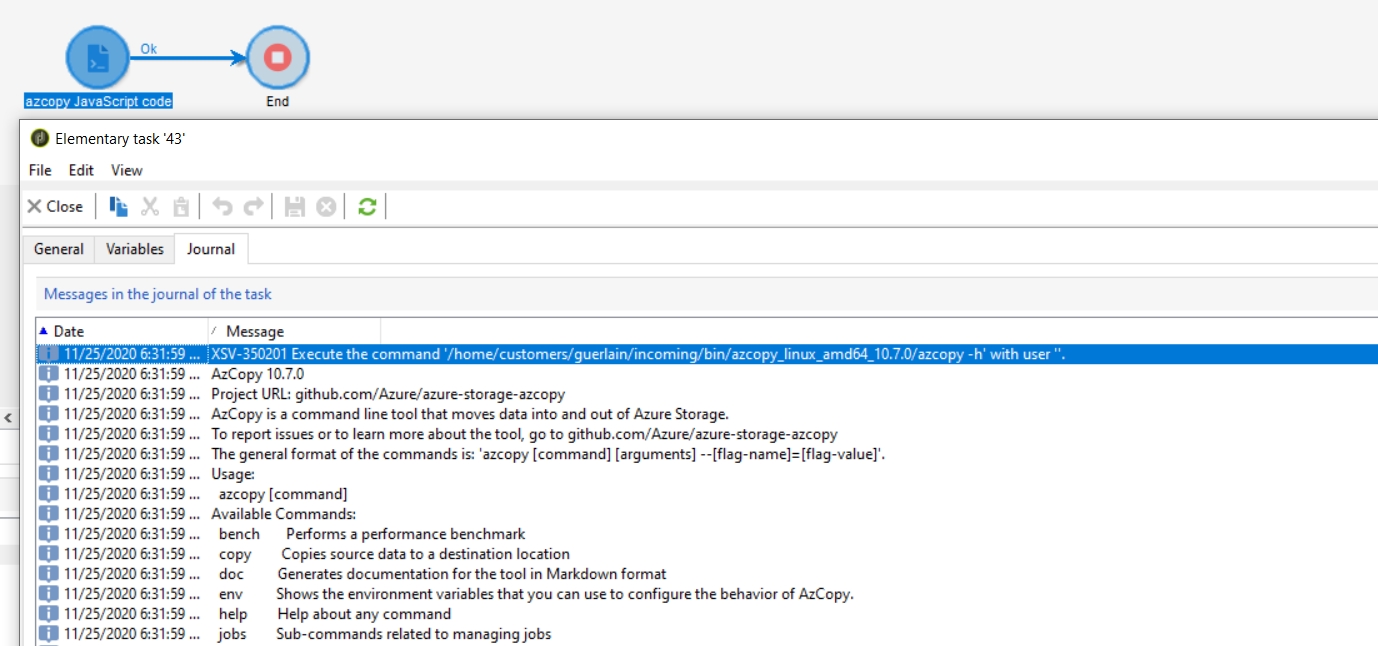Click the Cut scissors icon
The image size is (1378, 646).
(150, 207)
